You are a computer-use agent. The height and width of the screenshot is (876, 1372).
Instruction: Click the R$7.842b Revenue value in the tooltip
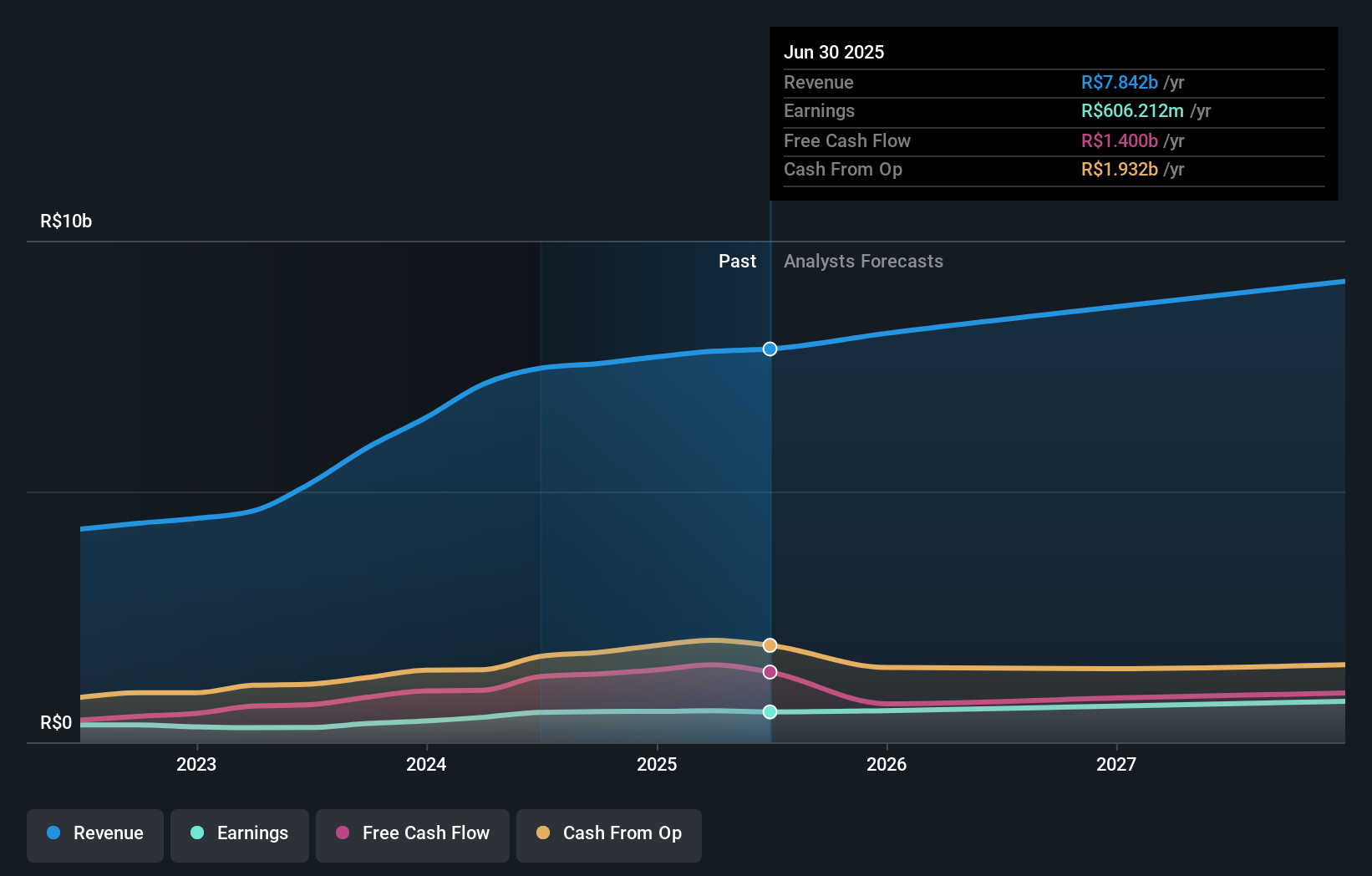[x=1118, y=82]
